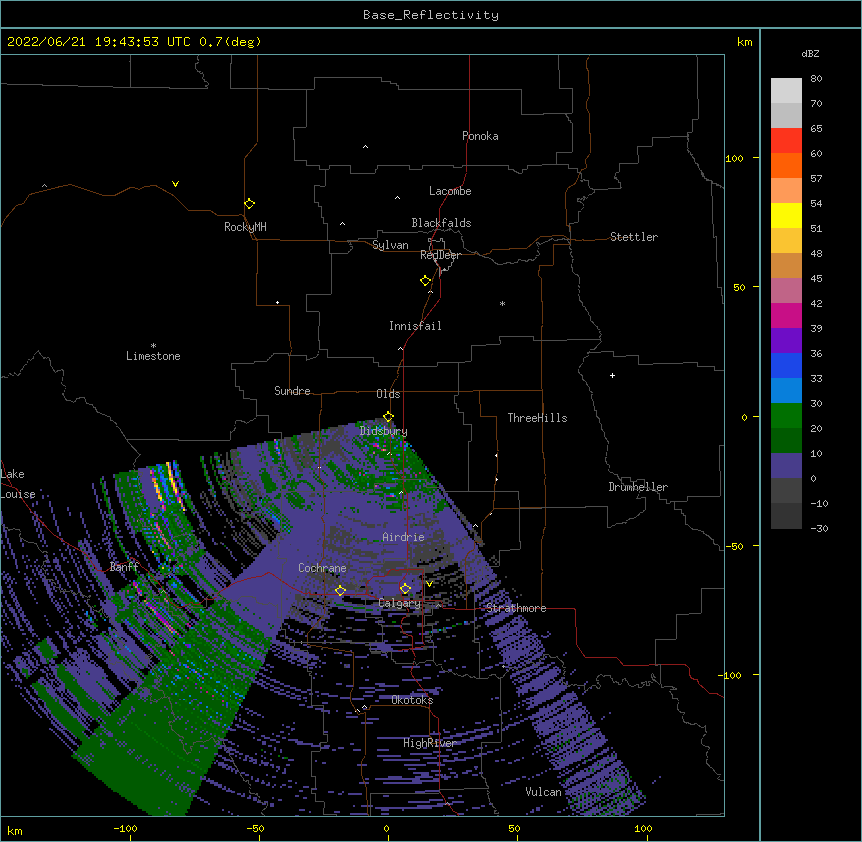Click the Stettler city label
Viewport: 862px width, 842px height.
click(634, 237)
